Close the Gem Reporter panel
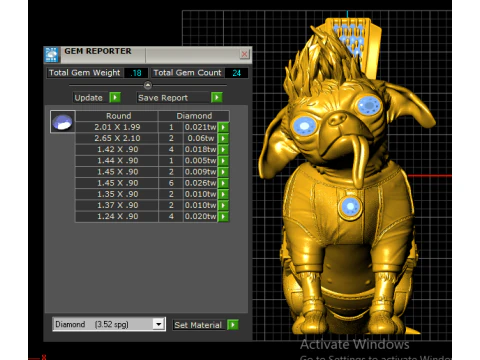This screenshot has width=480, height=360. click(244, 54)
